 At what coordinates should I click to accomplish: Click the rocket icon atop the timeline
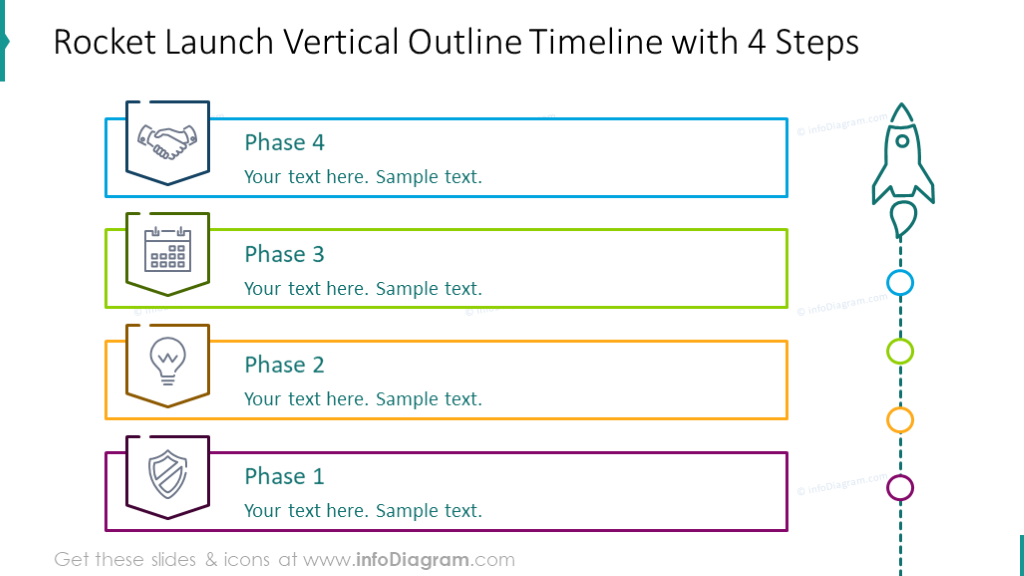coord(903,153)
